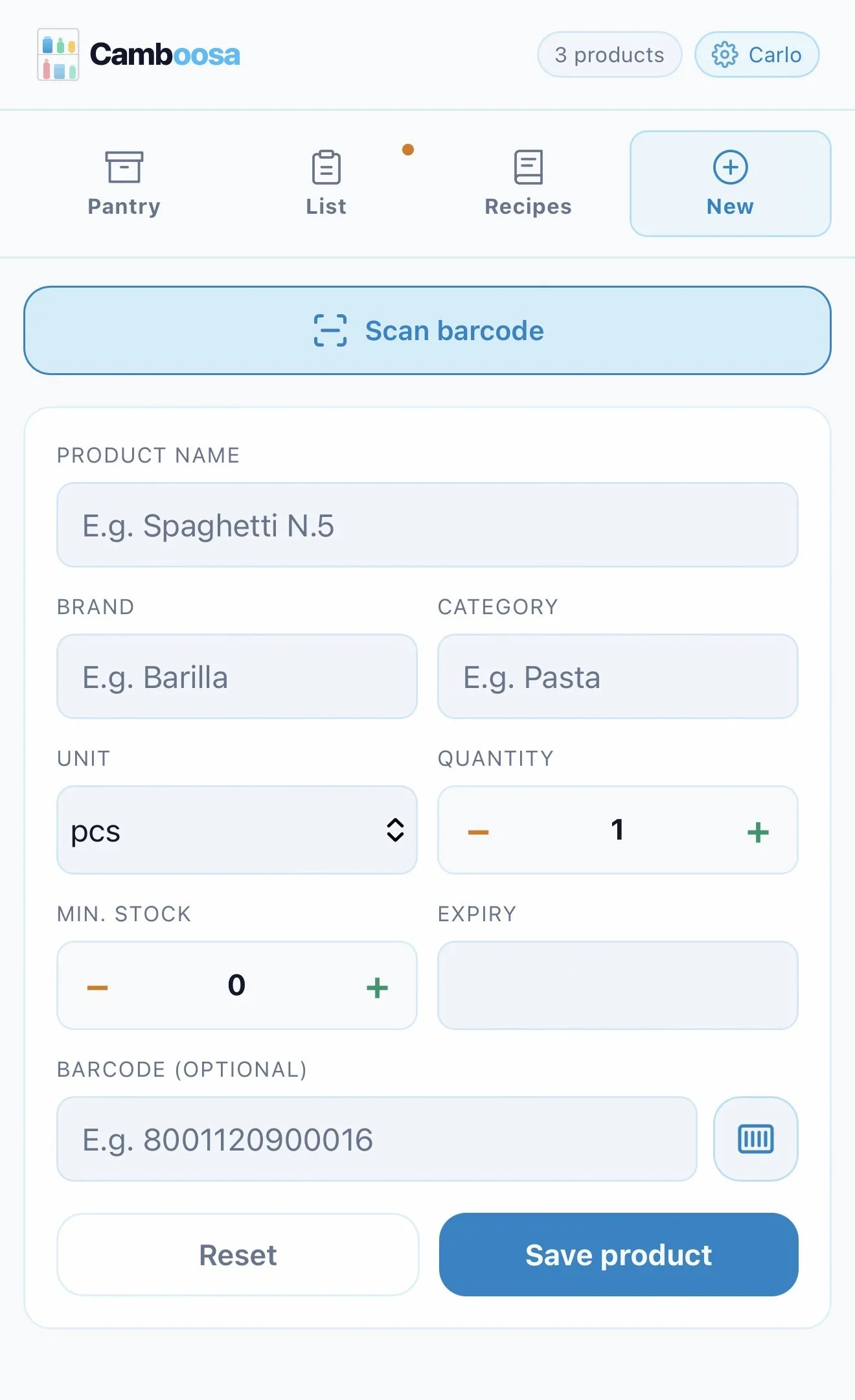
Task: Click the barcode scanner frame icon
Action: [x=330, y=330]
